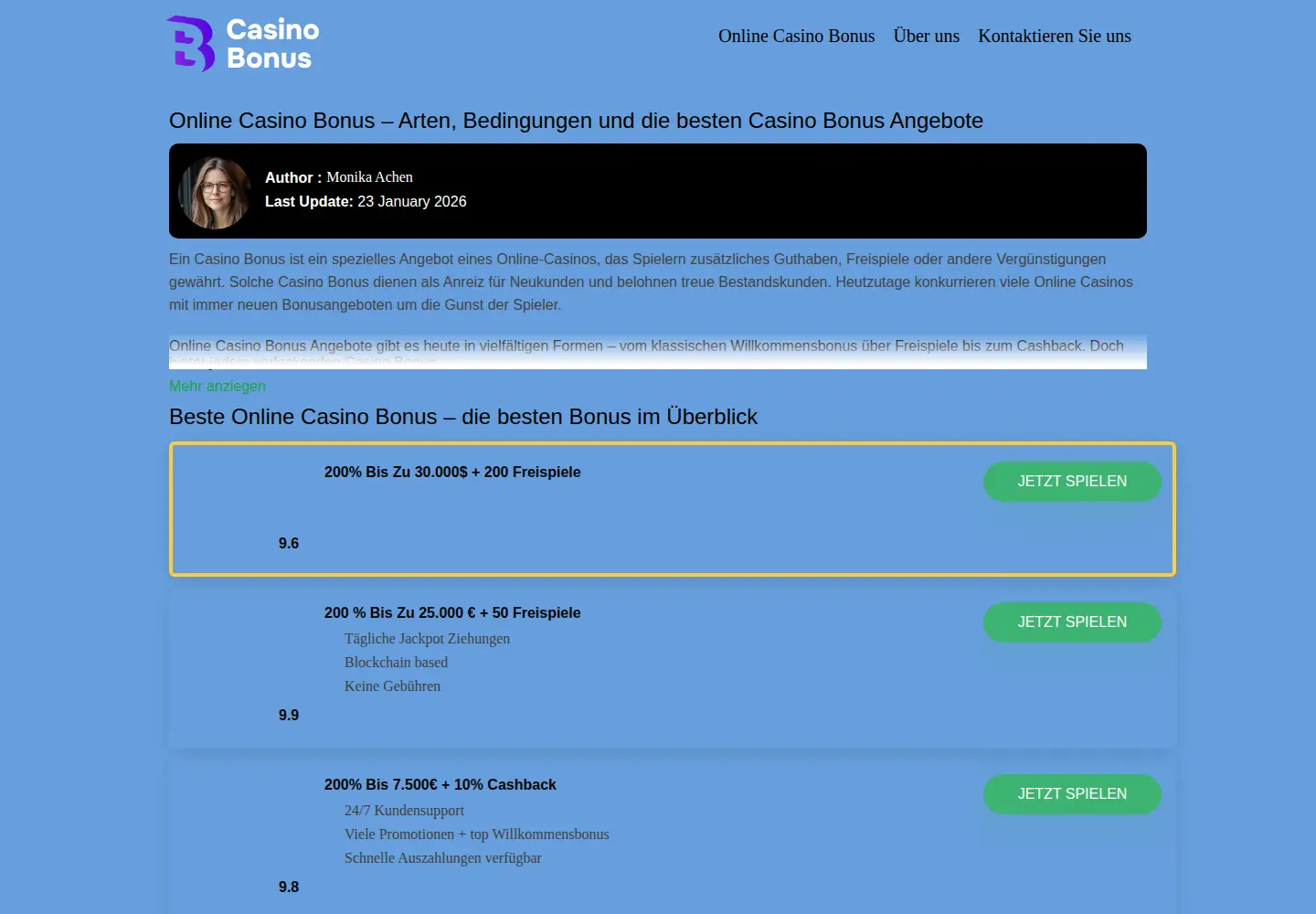Open Kontaktieren Sie uns in the navigation

pos(1055,36)
